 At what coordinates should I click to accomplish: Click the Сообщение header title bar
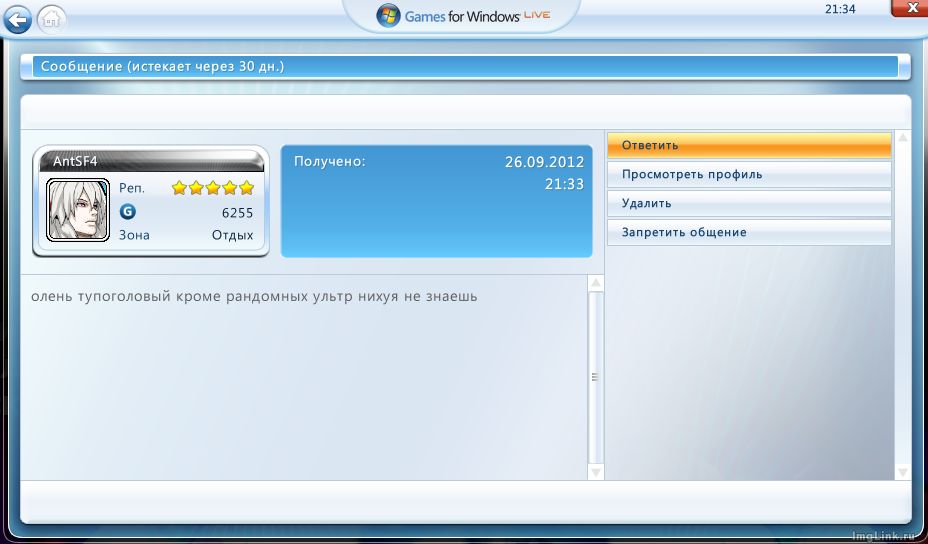click(x=465, y=67)
